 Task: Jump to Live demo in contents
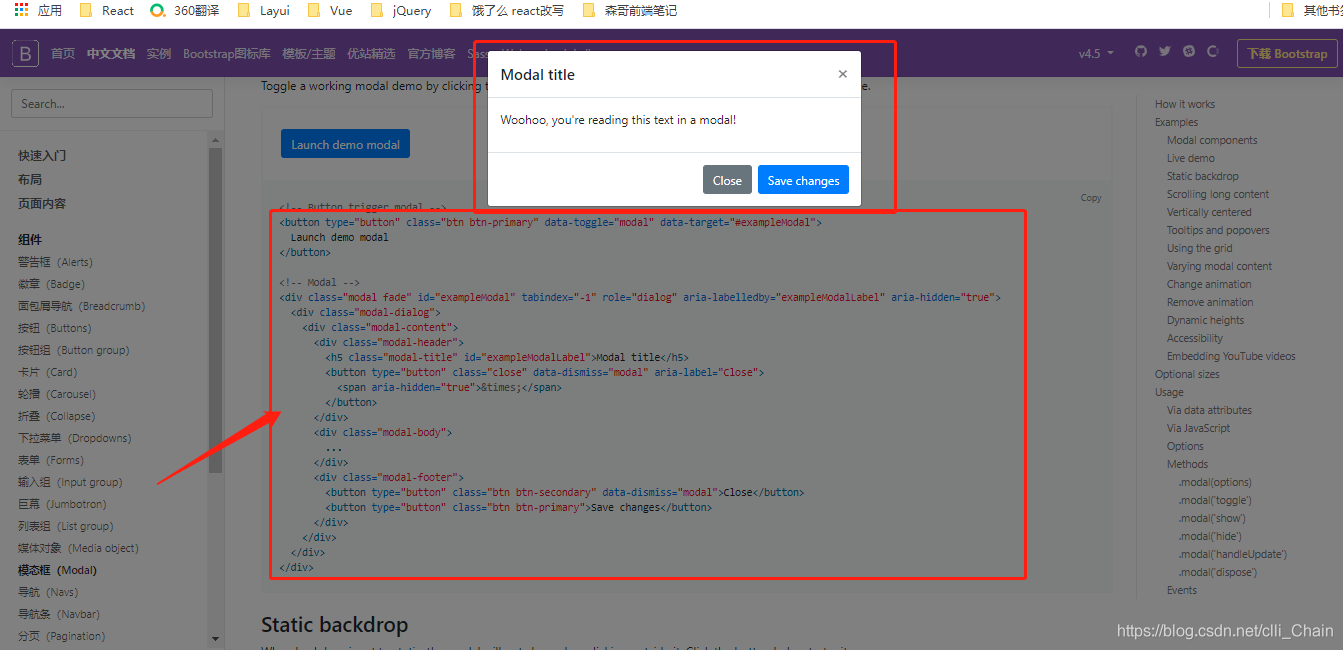1191,158
